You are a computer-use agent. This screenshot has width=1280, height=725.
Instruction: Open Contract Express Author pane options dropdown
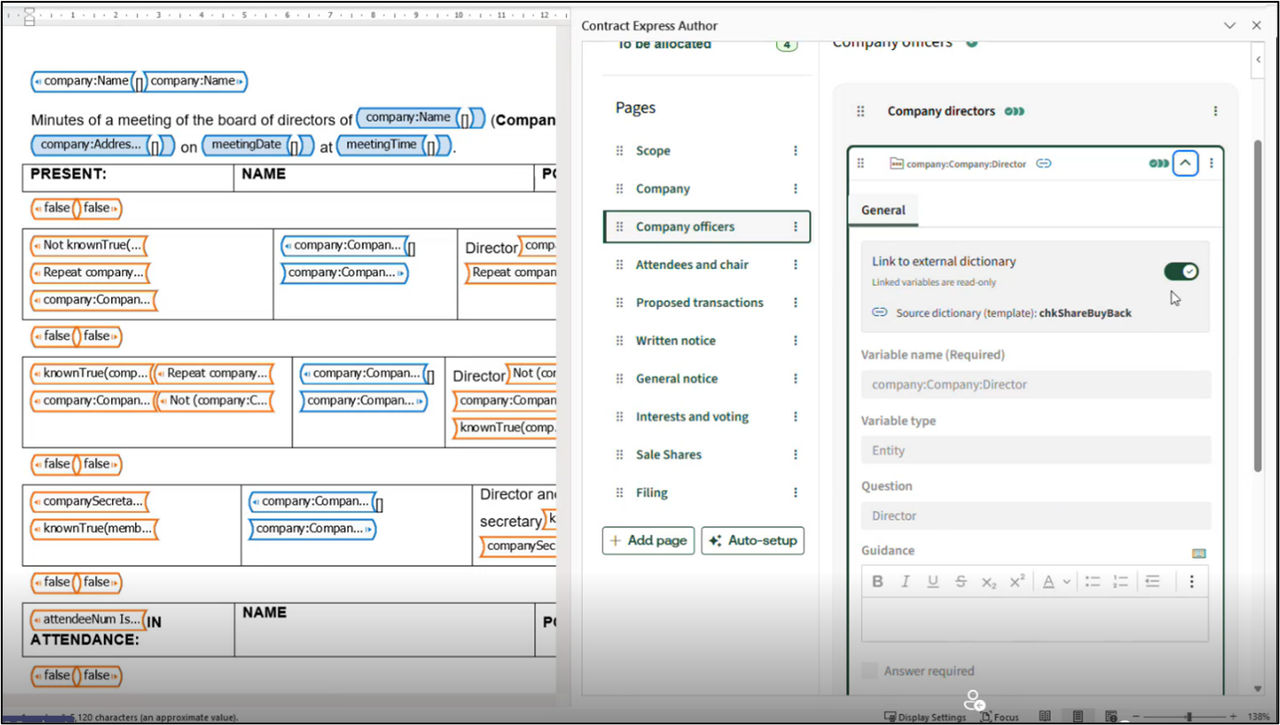(1228, 26)
